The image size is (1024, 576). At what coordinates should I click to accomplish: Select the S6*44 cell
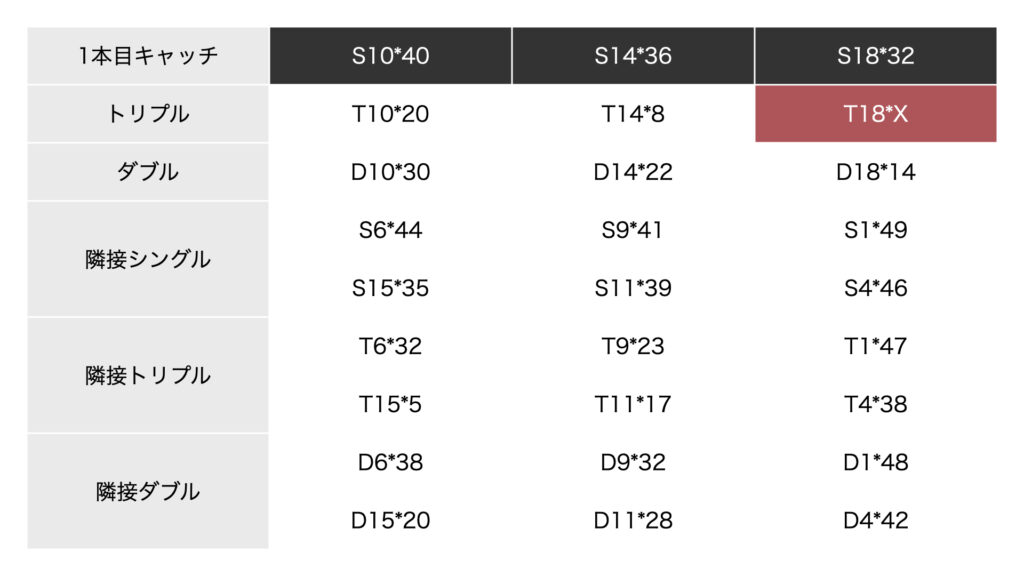coord(391,230)
